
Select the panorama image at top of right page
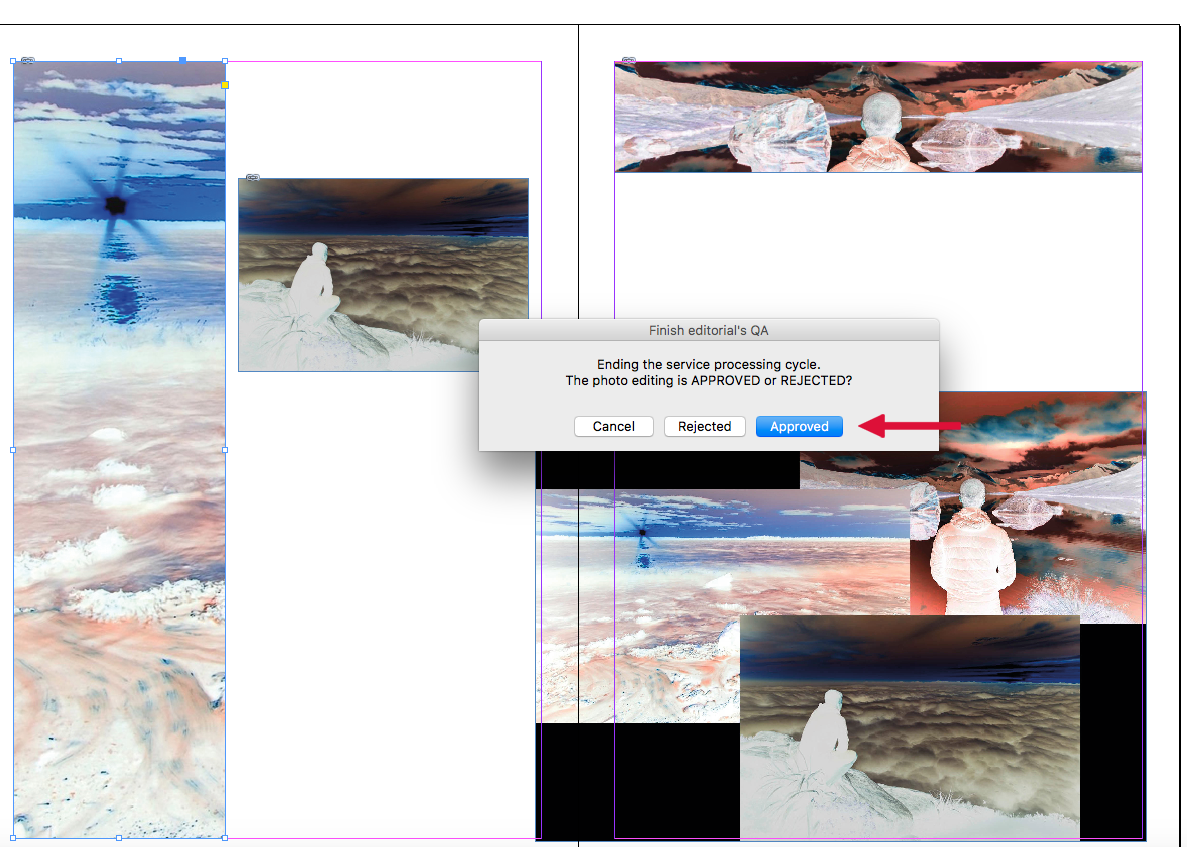pyautogui.click(x=878, y=117)
